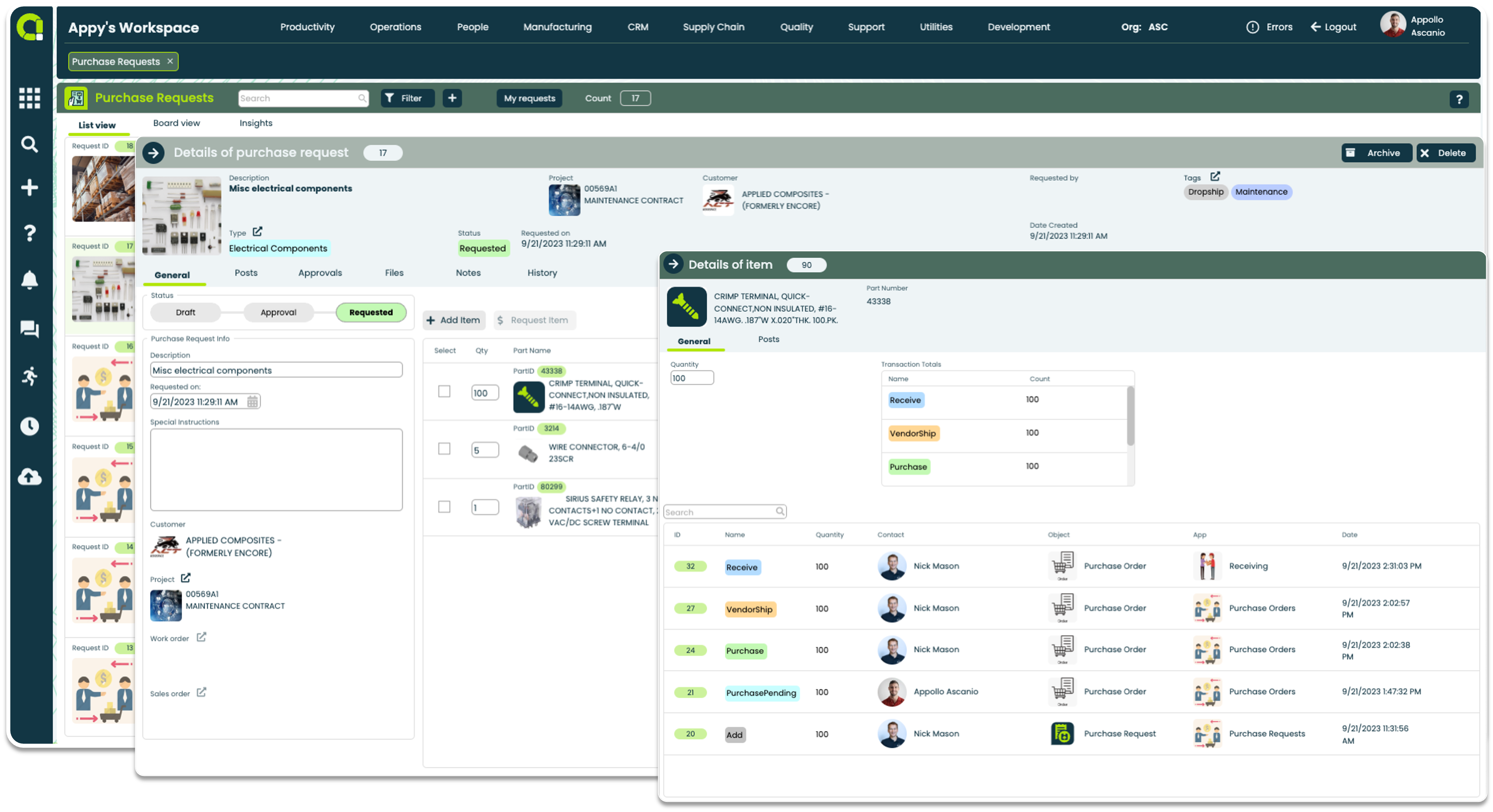Collapse Details of item panel arrow icon

673,264
